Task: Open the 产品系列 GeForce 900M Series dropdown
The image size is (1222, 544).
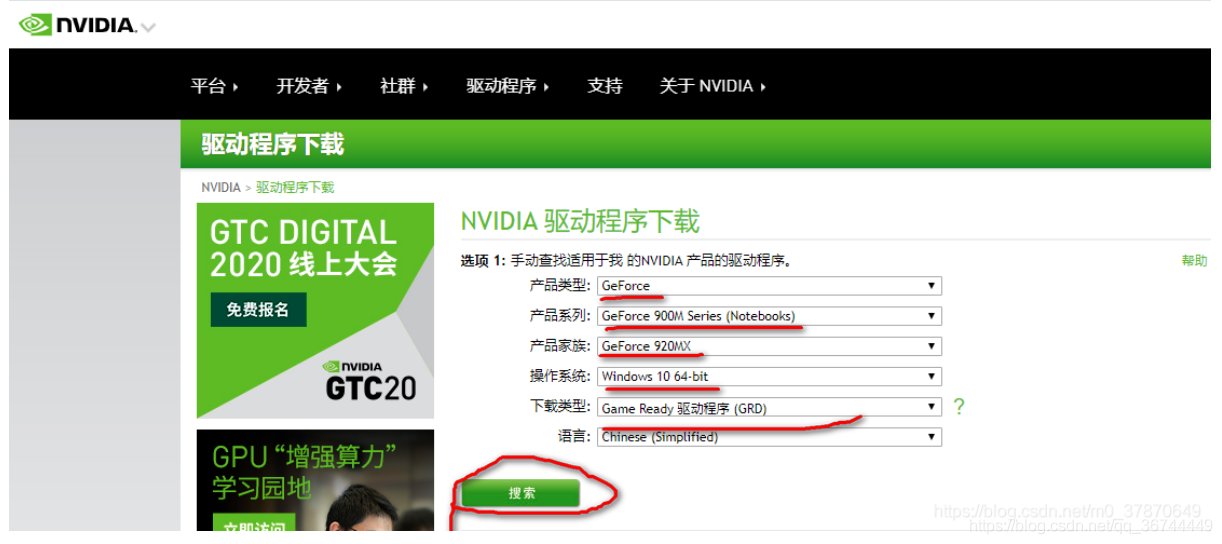Action: pyautogui.click(x=770, y=316)
